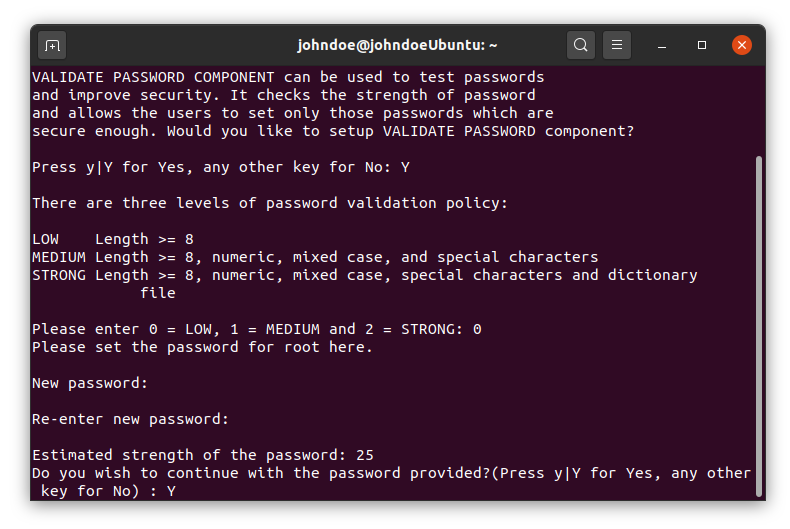
Task: Open the terminal search tool
Action: coord(580,45)
